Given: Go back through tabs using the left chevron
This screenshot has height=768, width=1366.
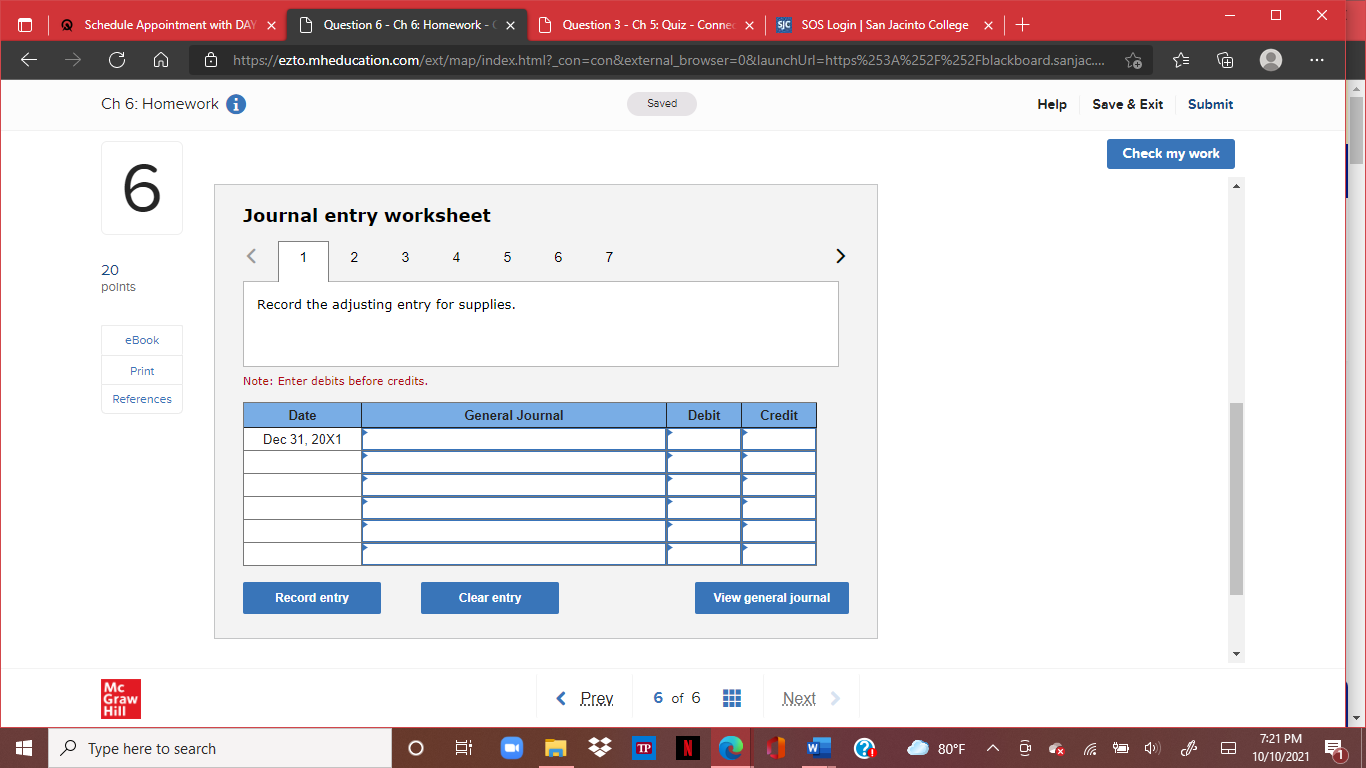Looking at the screenshot, I should [x=251, y=256].
